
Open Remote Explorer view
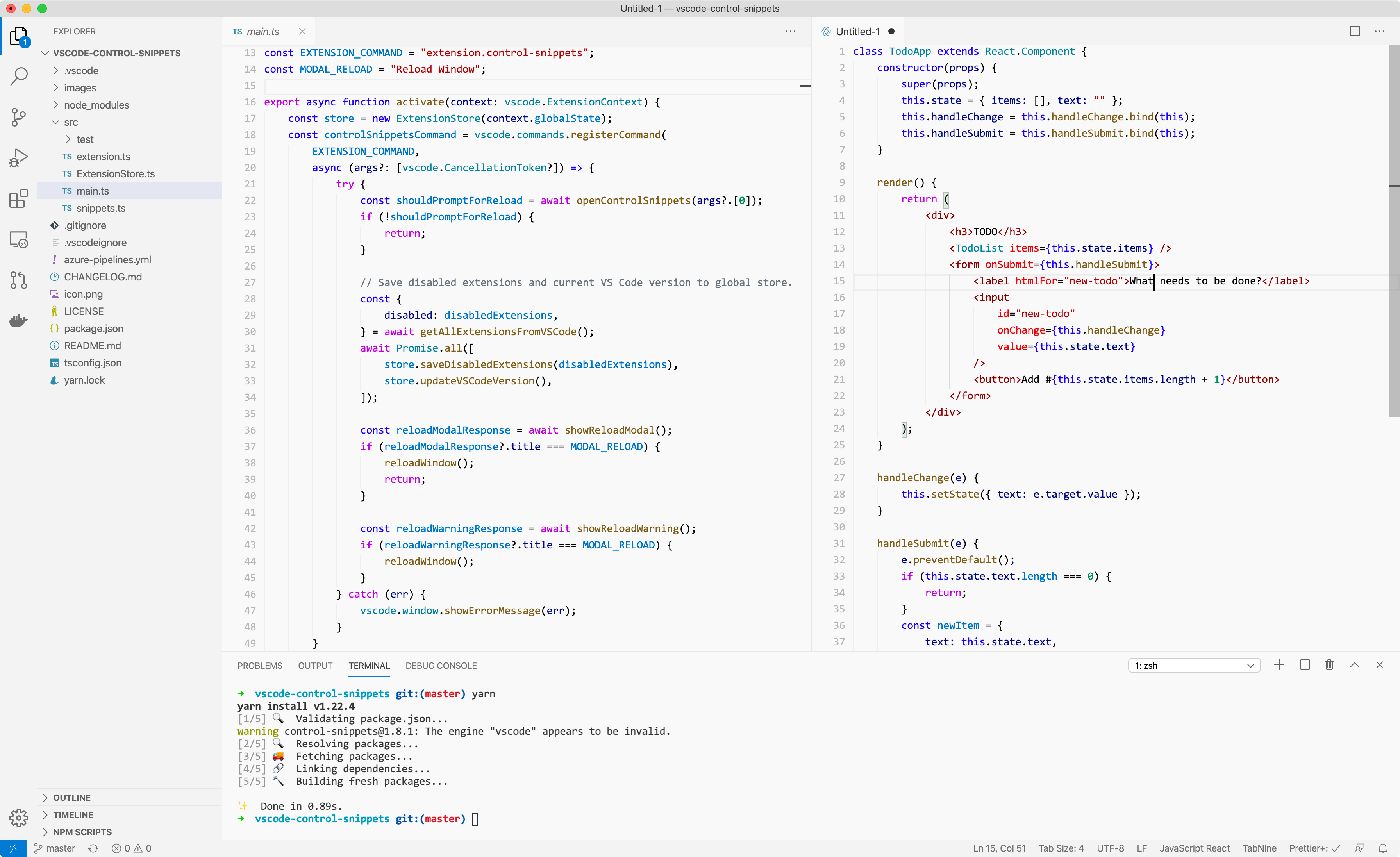click(x=19, y=240)
